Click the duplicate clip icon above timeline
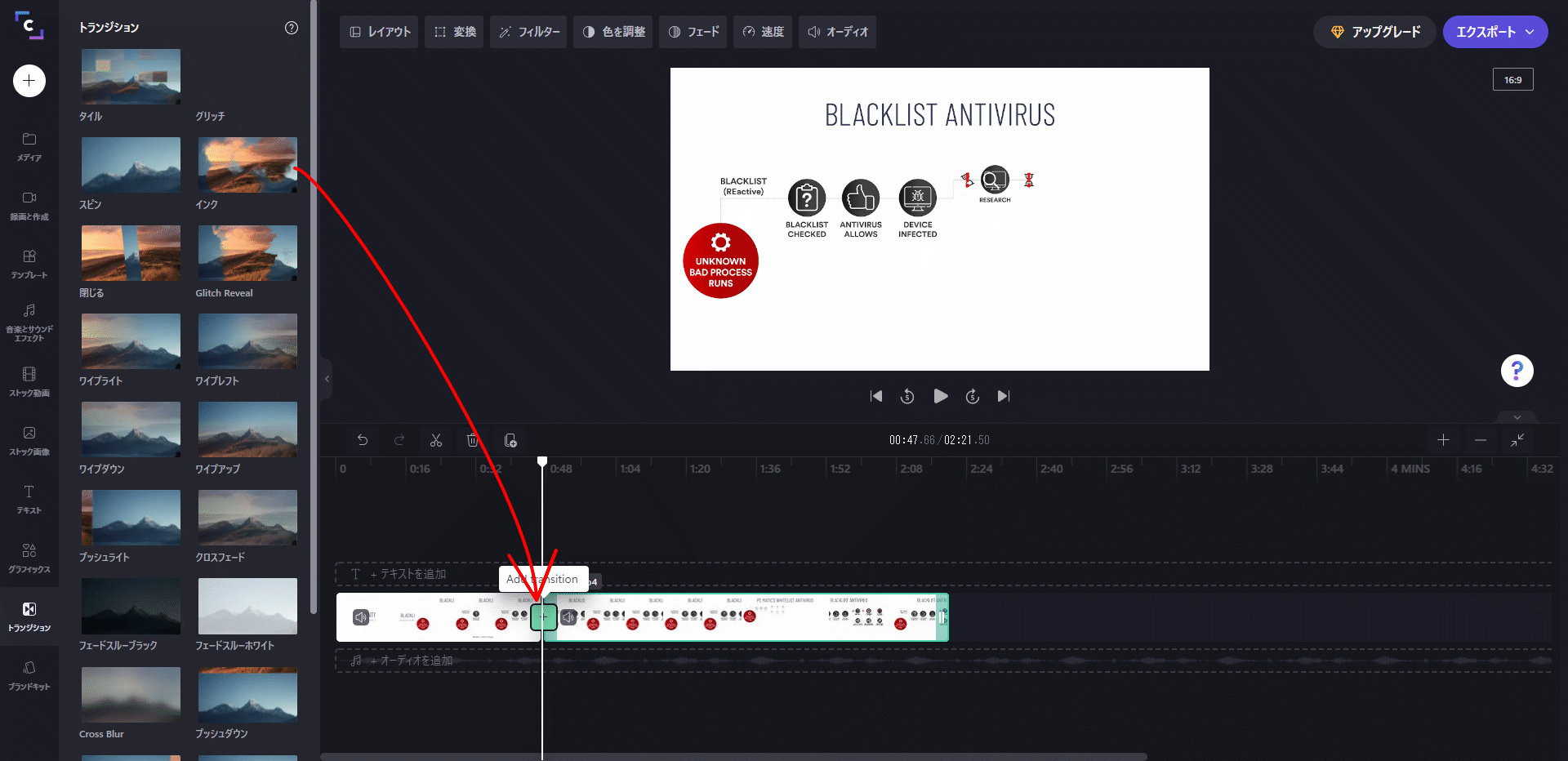Viewport: 1568px width, 761px height. click(510, 440)
